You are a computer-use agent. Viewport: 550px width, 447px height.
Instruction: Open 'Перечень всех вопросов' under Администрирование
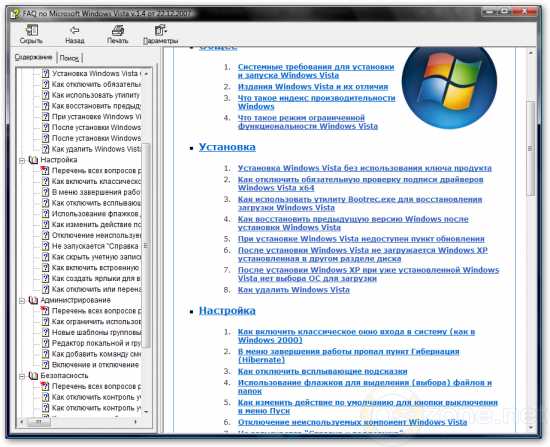[96, 311]
